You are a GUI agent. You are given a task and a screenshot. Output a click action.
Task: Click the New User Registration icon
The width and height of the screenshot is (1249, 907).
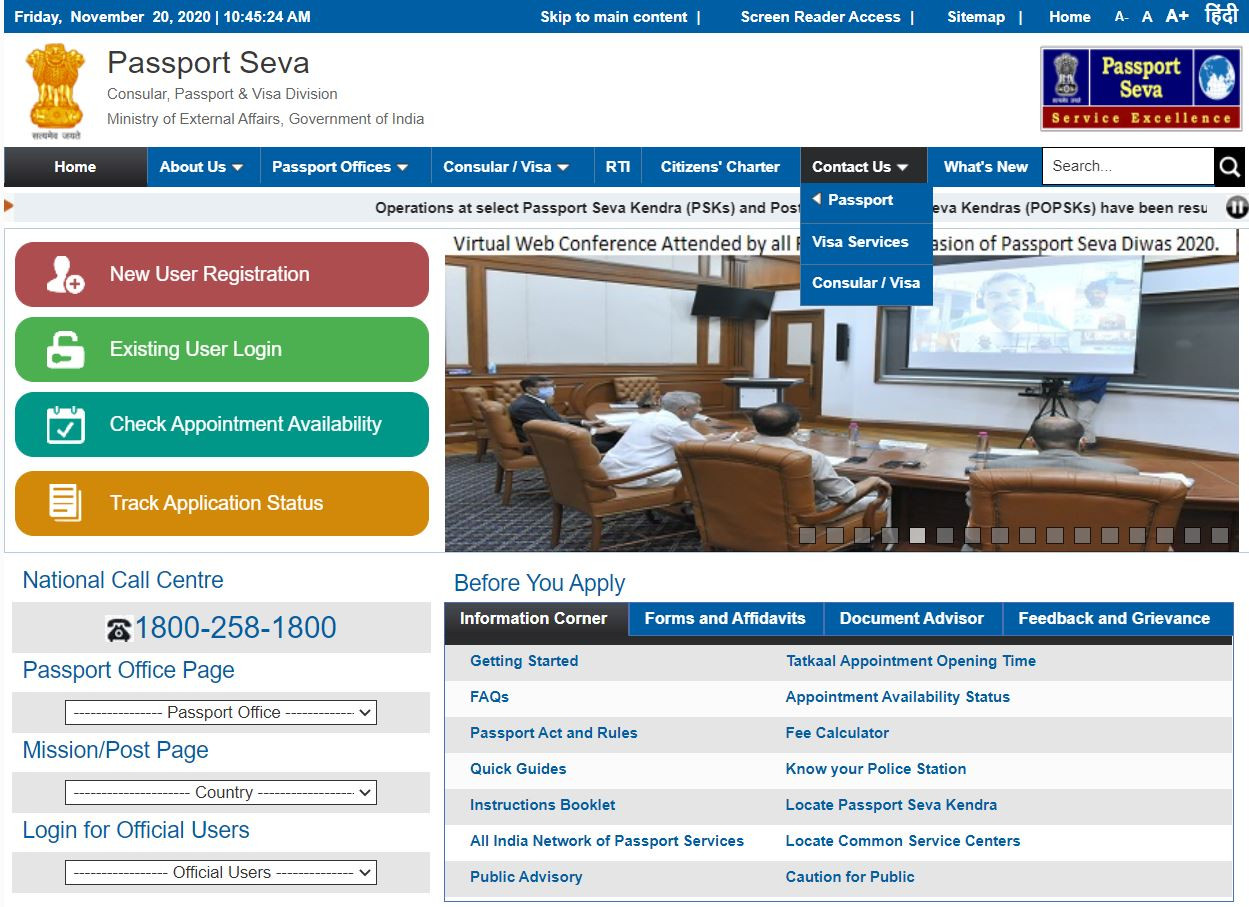click(66, 275)
